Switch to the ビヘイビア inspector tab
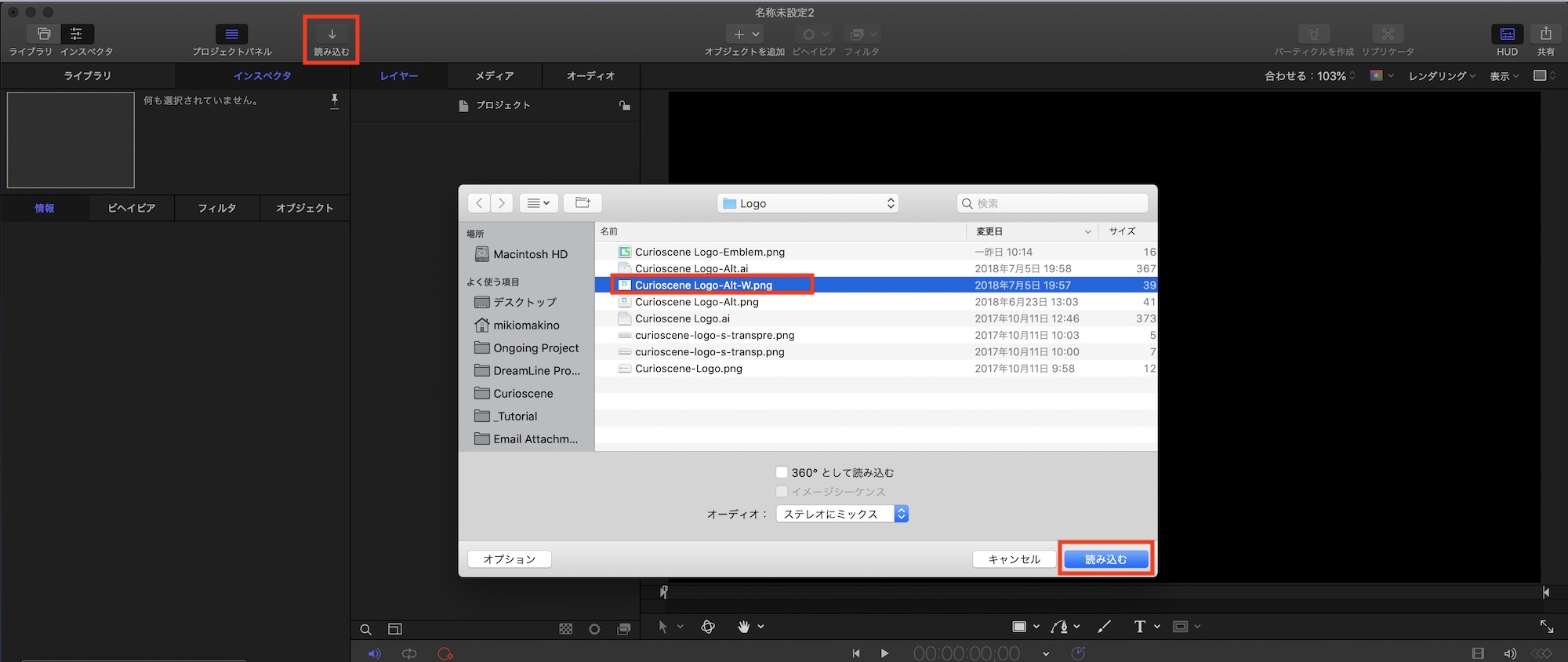1568x662 pixels. [x=131, y=208]
